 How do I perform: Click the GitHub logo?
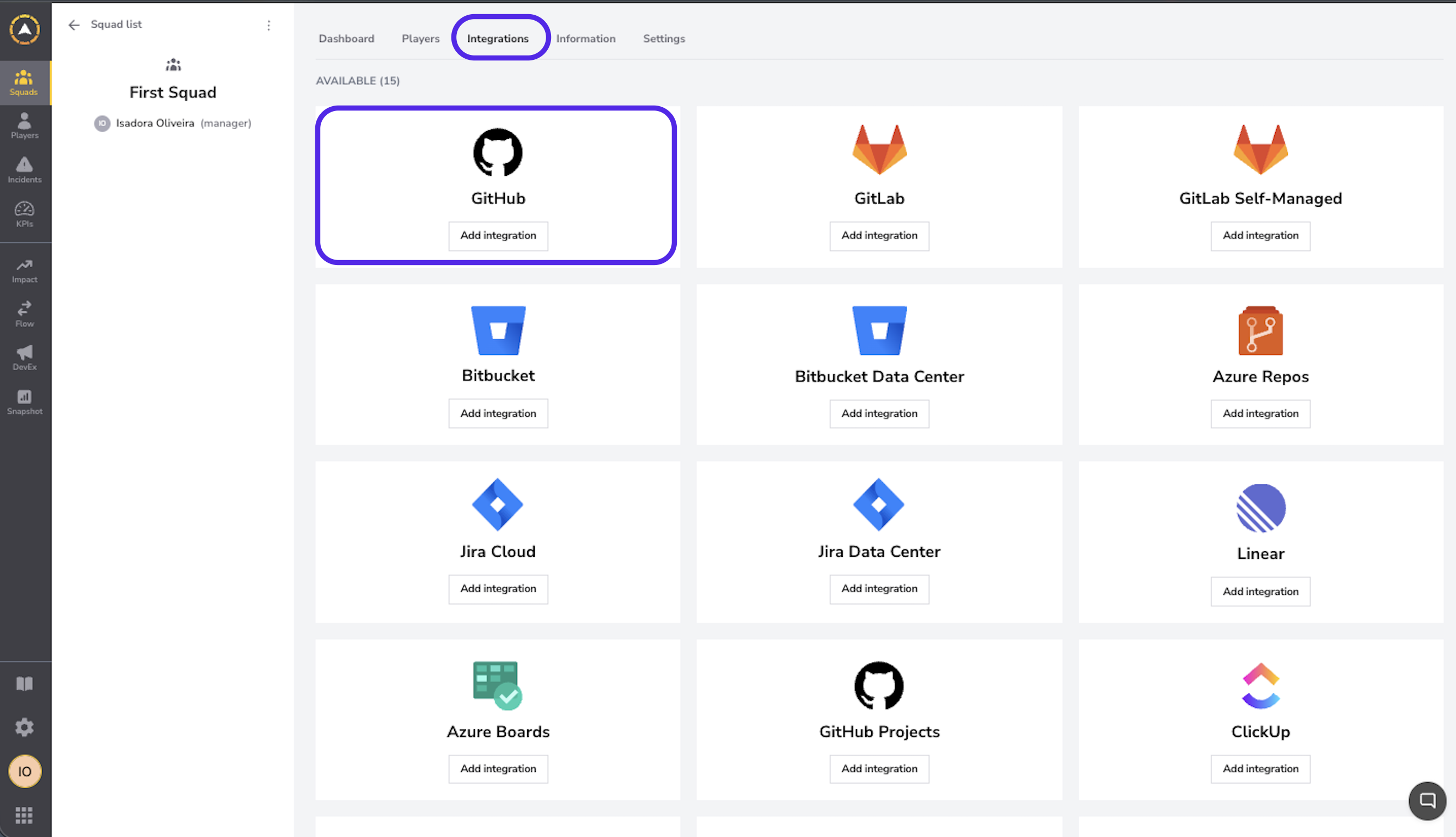point(498,152)
